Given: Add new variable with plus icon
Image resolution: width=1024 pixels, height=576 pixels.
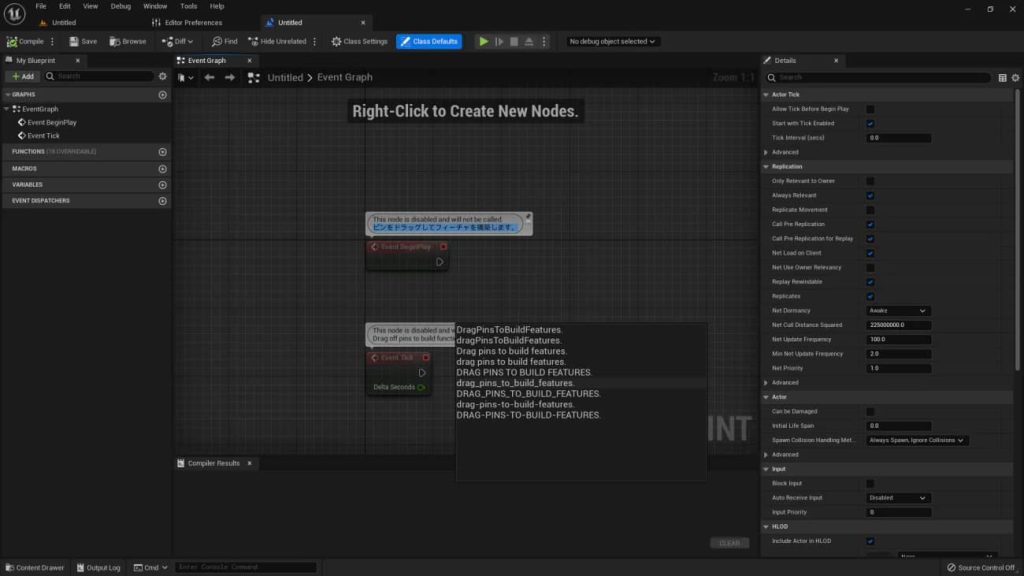Looking at the screenshot, I should (x=163, y=185).
